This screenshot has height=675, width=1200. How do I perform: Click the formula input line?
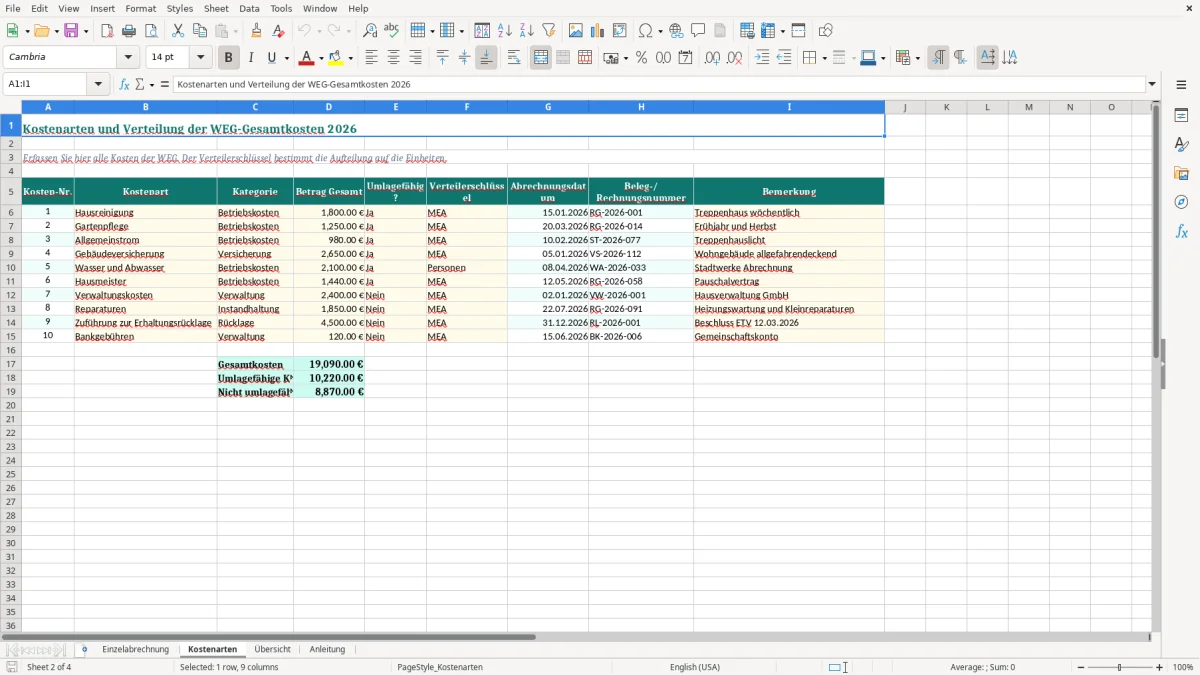(660, 84)
